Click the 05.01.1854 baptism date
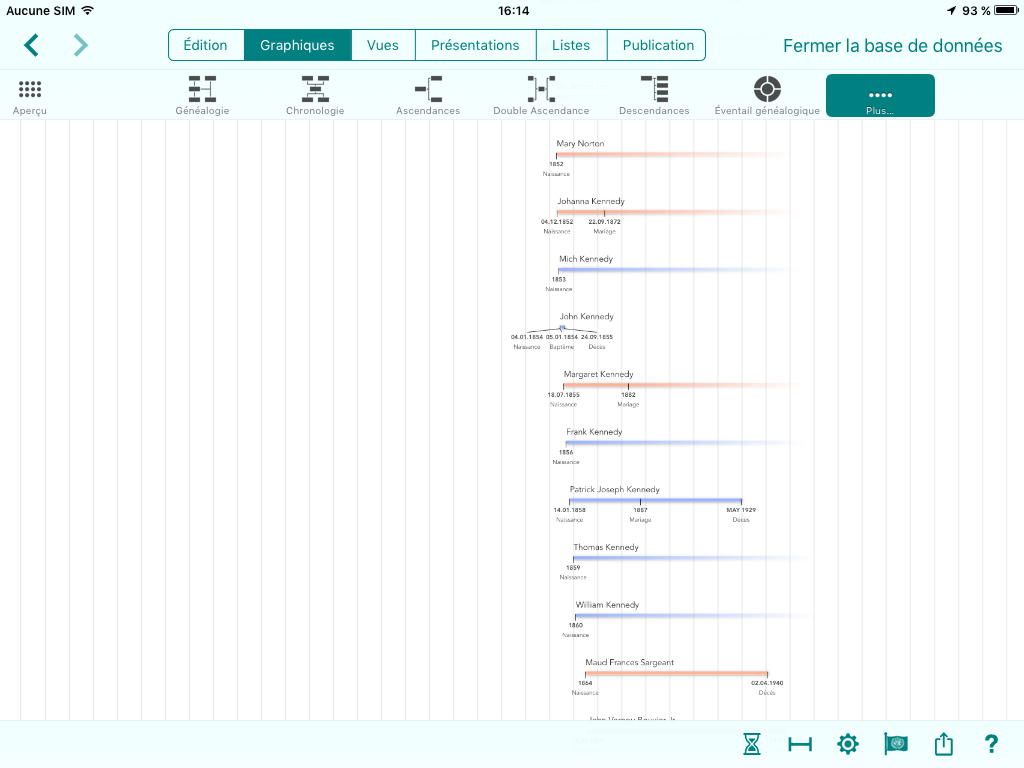The height and width of the screenshot is (768, 1024). 562,337
